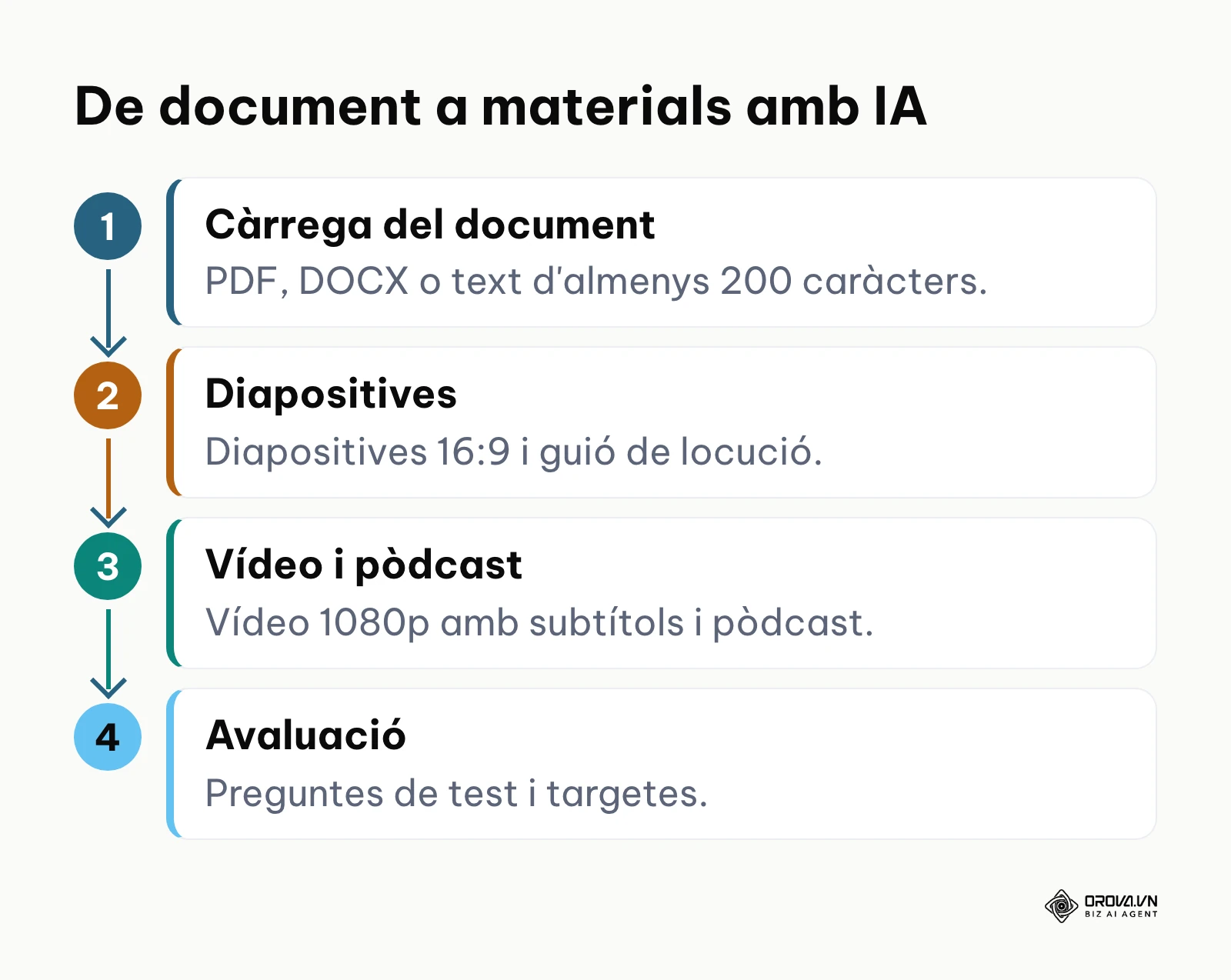Click 'Vídeo 1080p amb subtítols i pòdcast.'
The width and height of the screenshot is (1231, 980).
click(539, 623)
